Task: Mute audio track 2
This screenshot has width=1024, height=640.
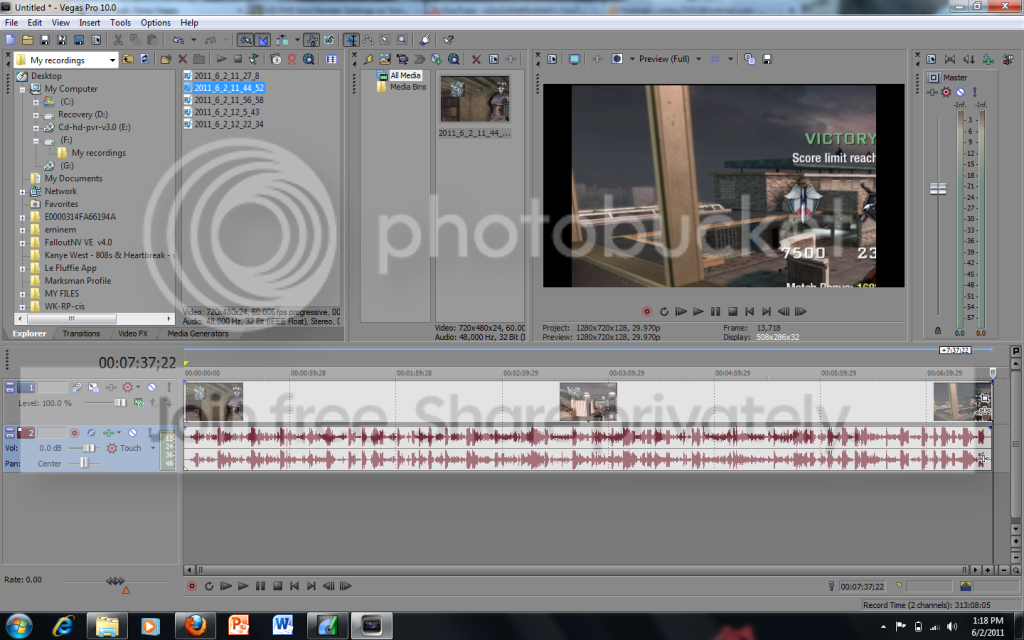Action: coord(133,433)
